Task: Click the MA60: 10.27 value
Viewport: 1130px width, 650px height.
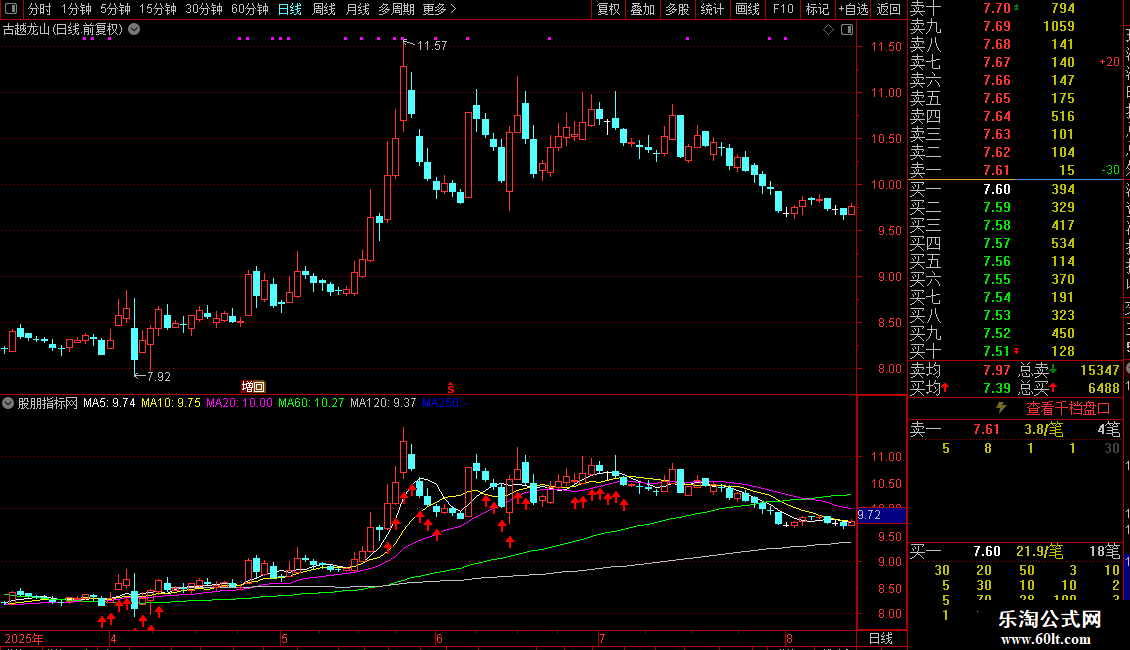Action: [x=311, y=403]
